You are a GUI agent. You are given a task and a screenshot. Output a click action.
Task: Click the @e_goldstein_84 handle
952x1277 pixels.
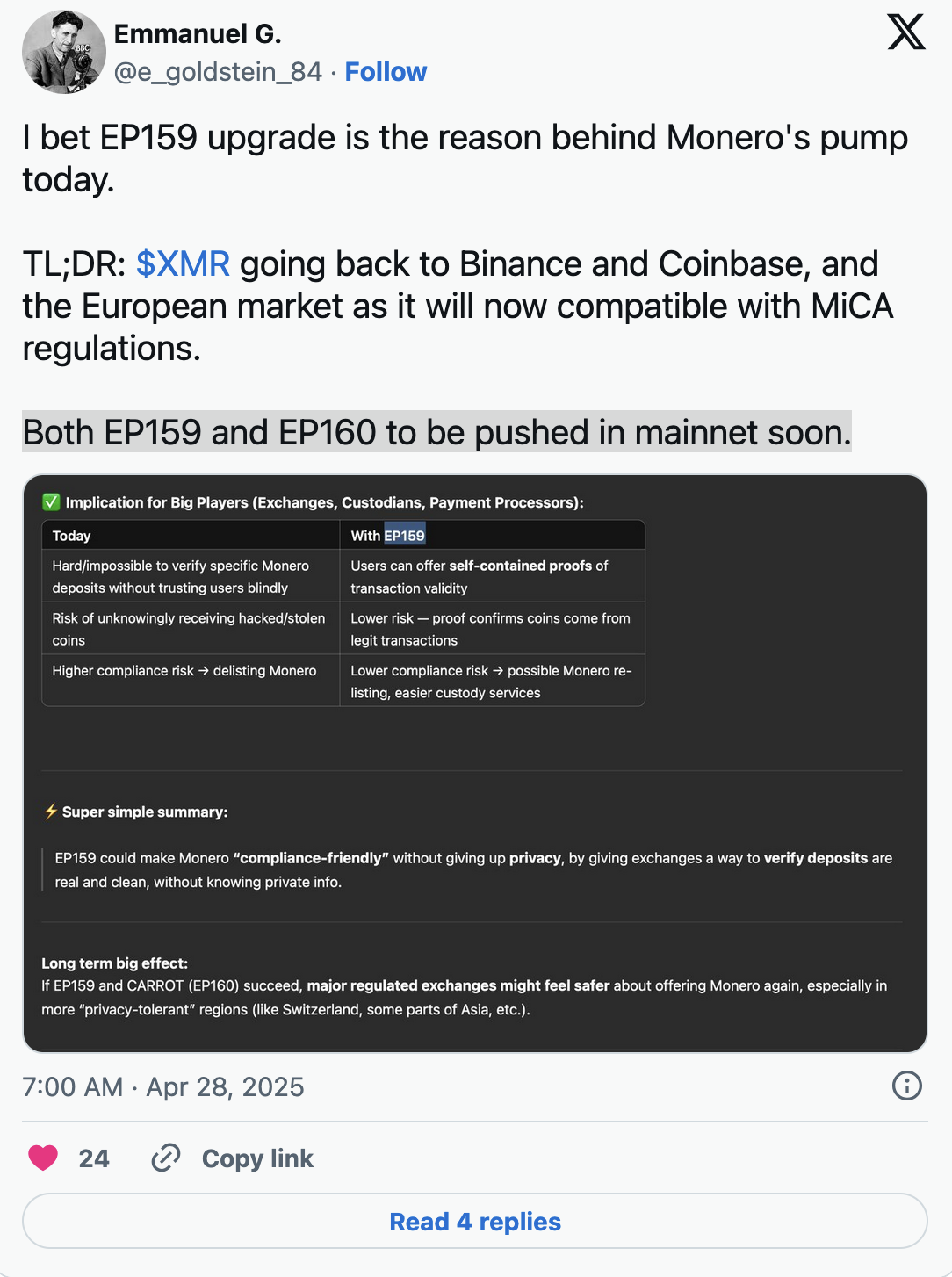[218, 72]
